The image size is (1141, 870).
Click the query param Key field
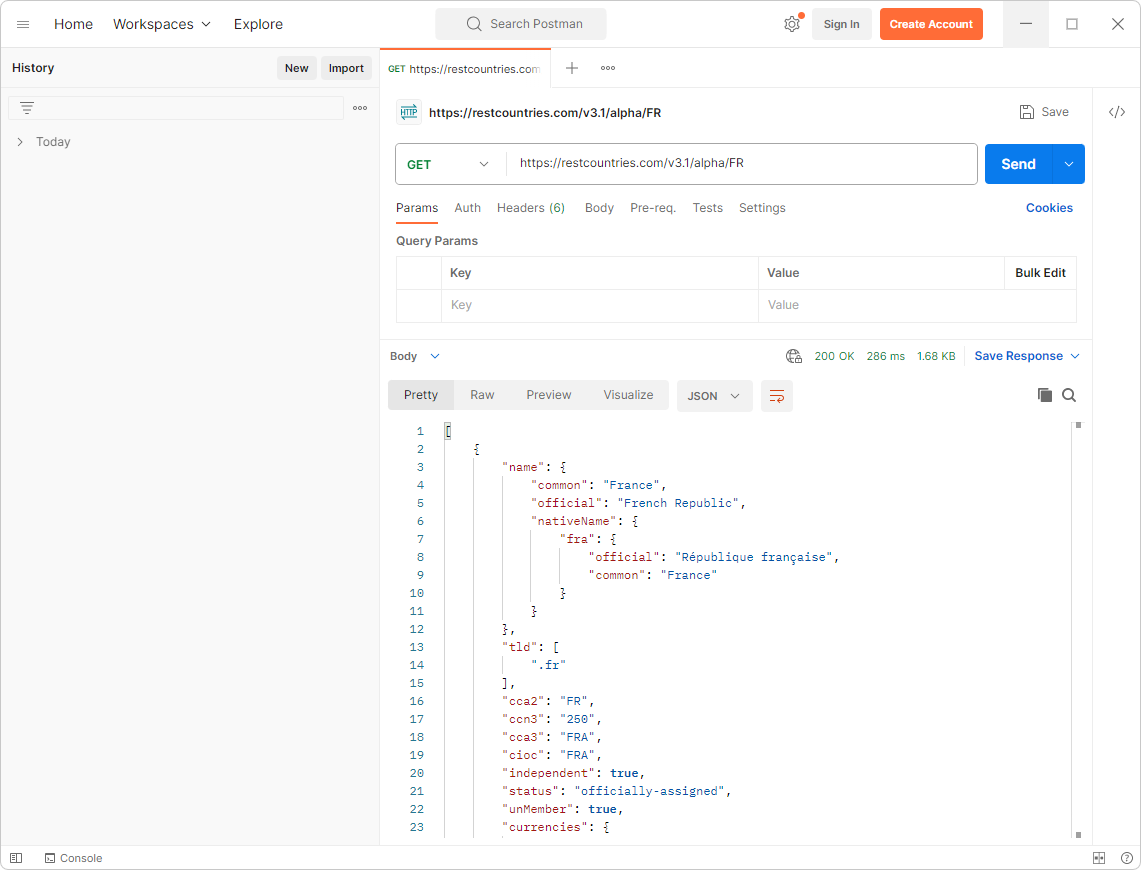pyautogui.click(x=600, y=306)
